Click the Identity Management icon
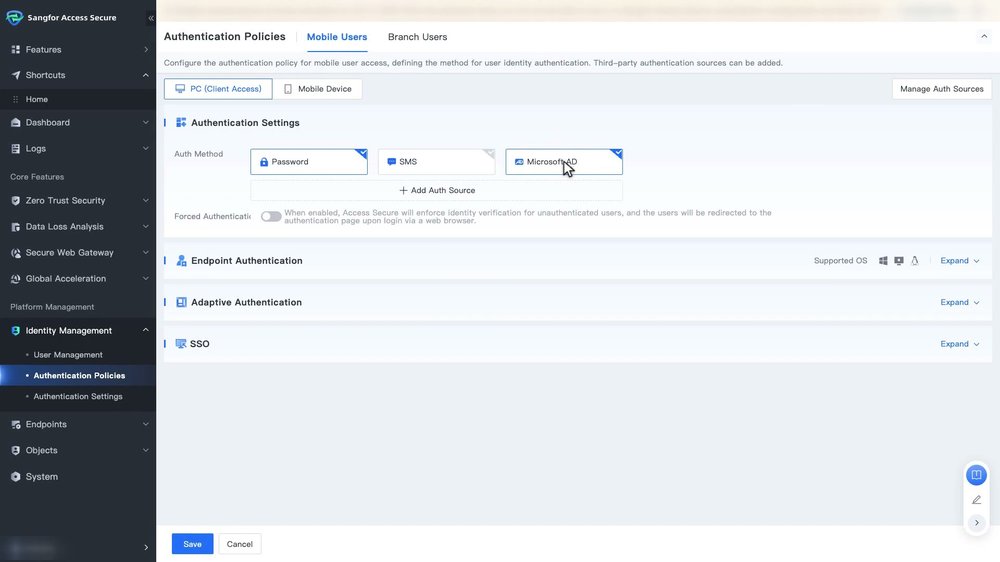The height and width of the screenshot is (562, 1000). click(x=15, y=330)
